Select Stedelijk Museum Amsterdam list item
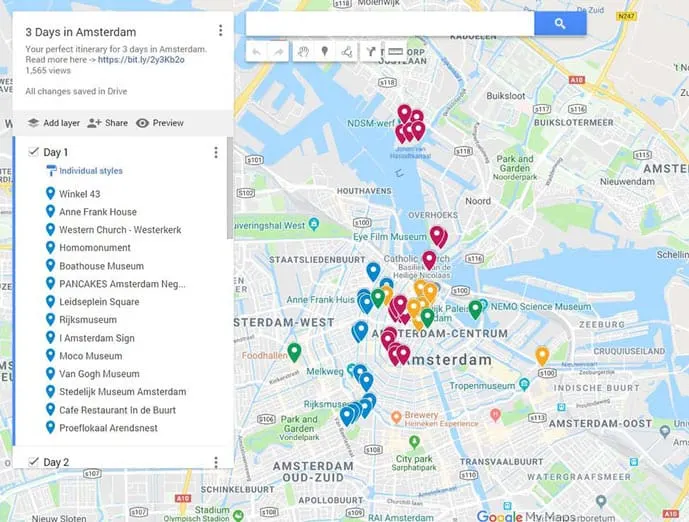 [x=123, y=392]
